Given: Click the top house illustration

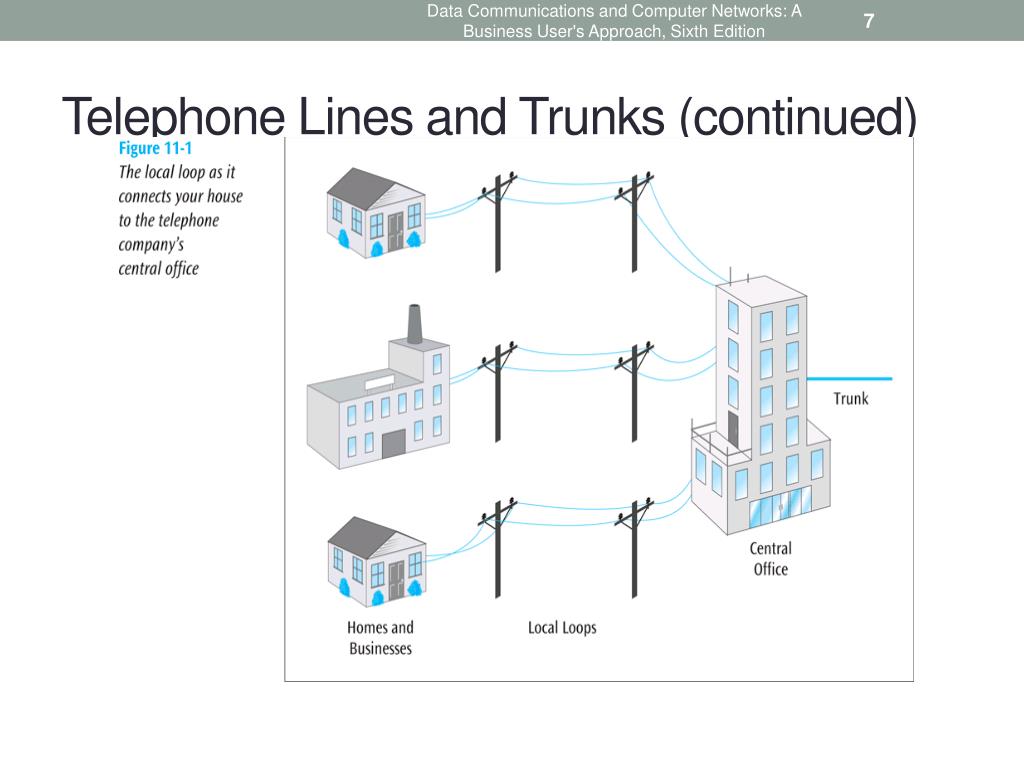Looking at the screenshot, I should [376, 213].
